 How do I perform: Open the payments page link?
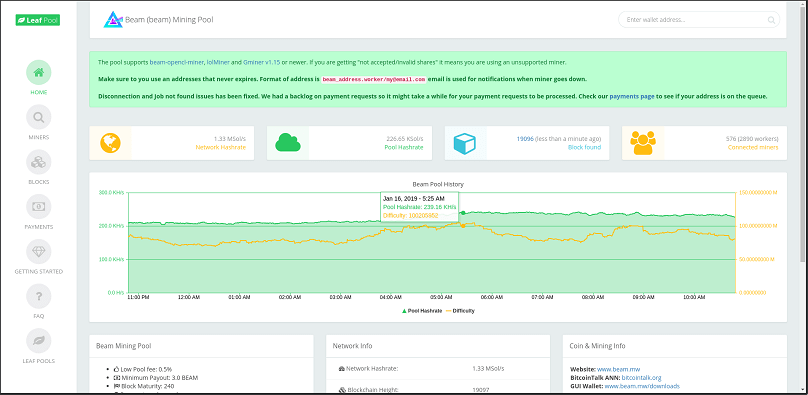point(632,96)
